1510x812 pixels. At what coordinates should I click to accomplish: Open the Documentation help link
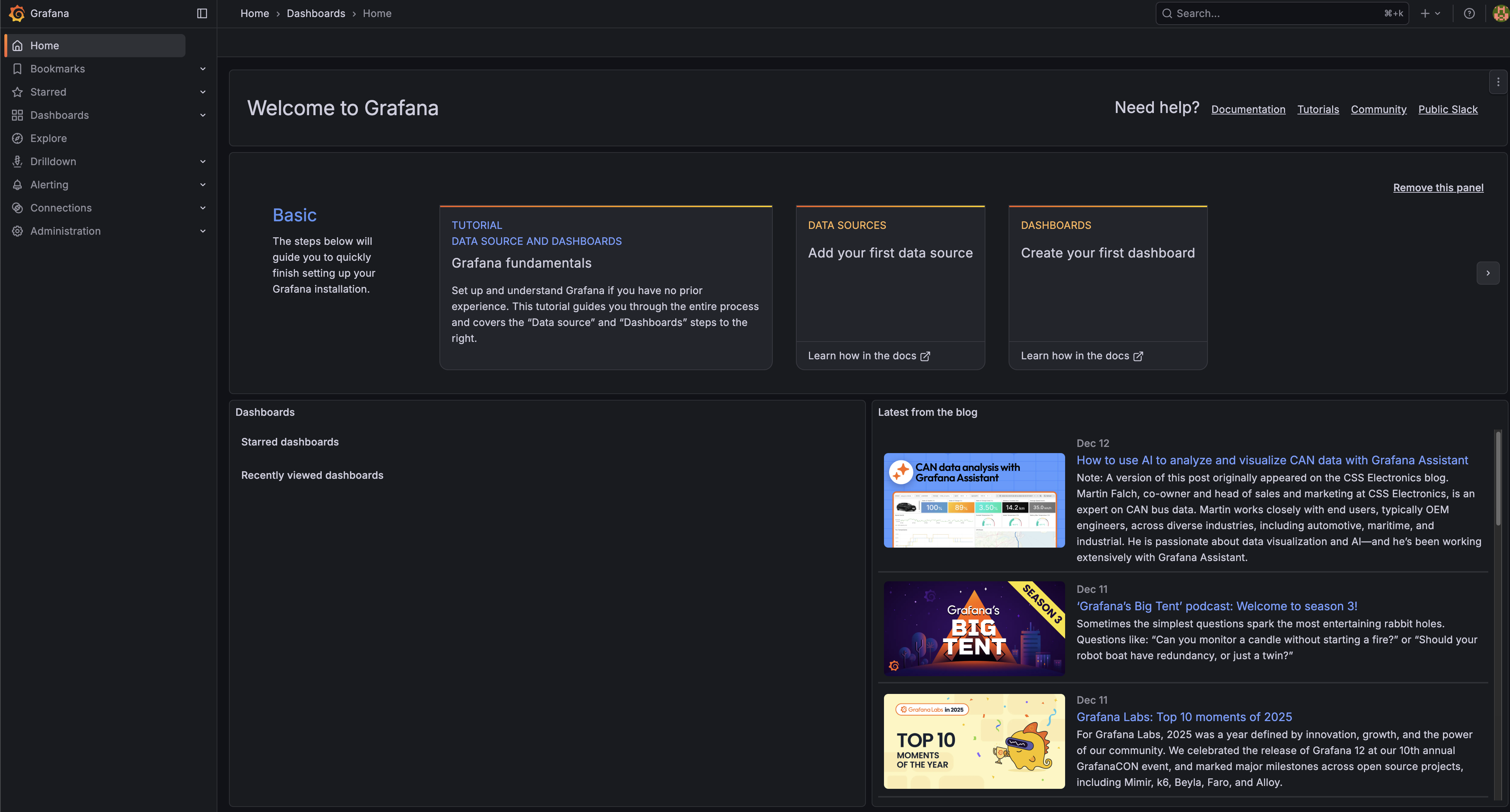[1248, 109]
